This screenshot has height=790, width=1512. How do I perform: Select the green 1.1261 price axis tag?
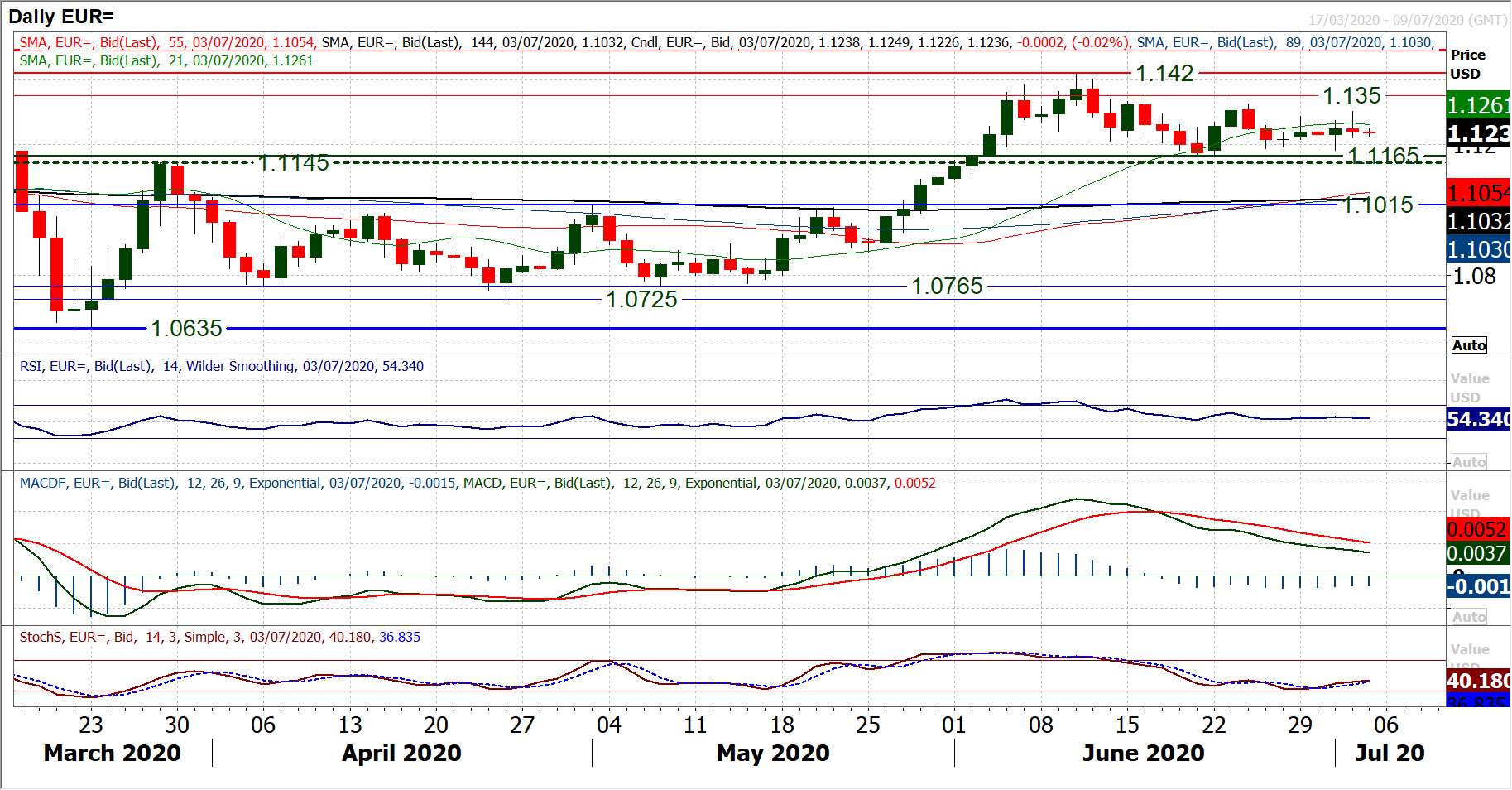click(x=1477, y=105)
